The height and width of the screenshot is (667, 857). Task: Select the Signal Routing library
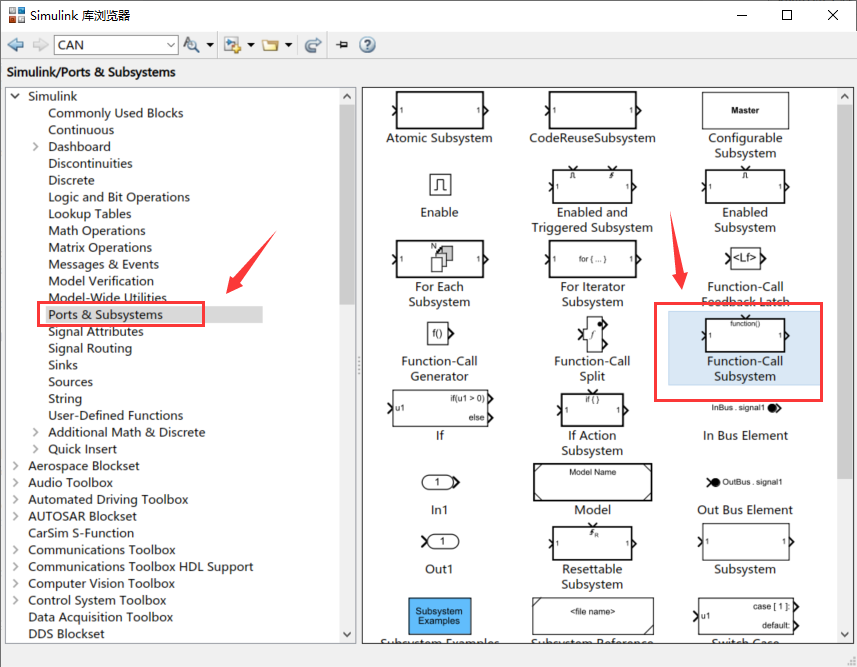90,348
